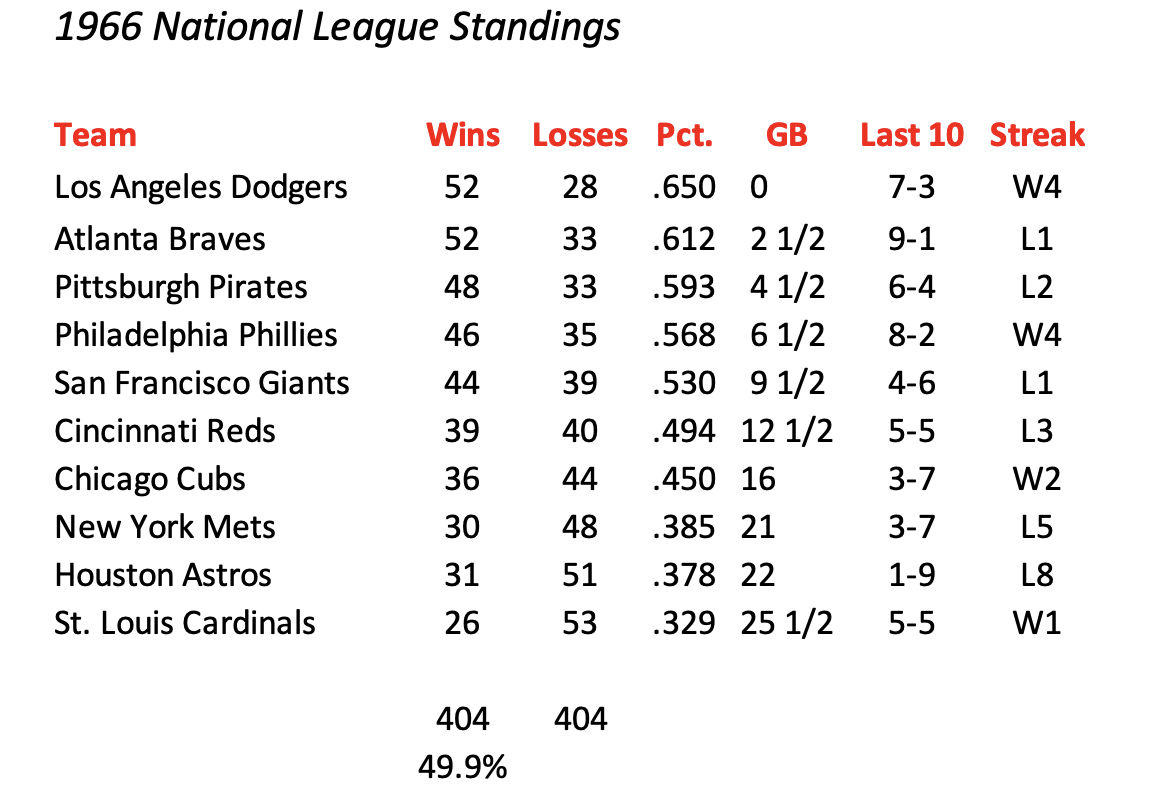The width and height of the screenshot is (1150, 798).
Task: Click the GB column header
Action: (787, 135)
